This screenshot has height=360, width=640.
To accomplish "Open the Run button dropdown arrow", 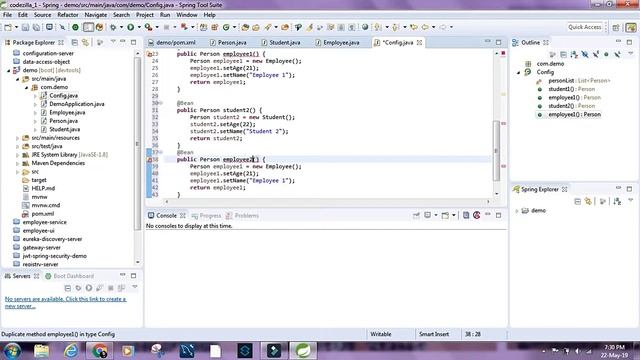I will (139, 27).
